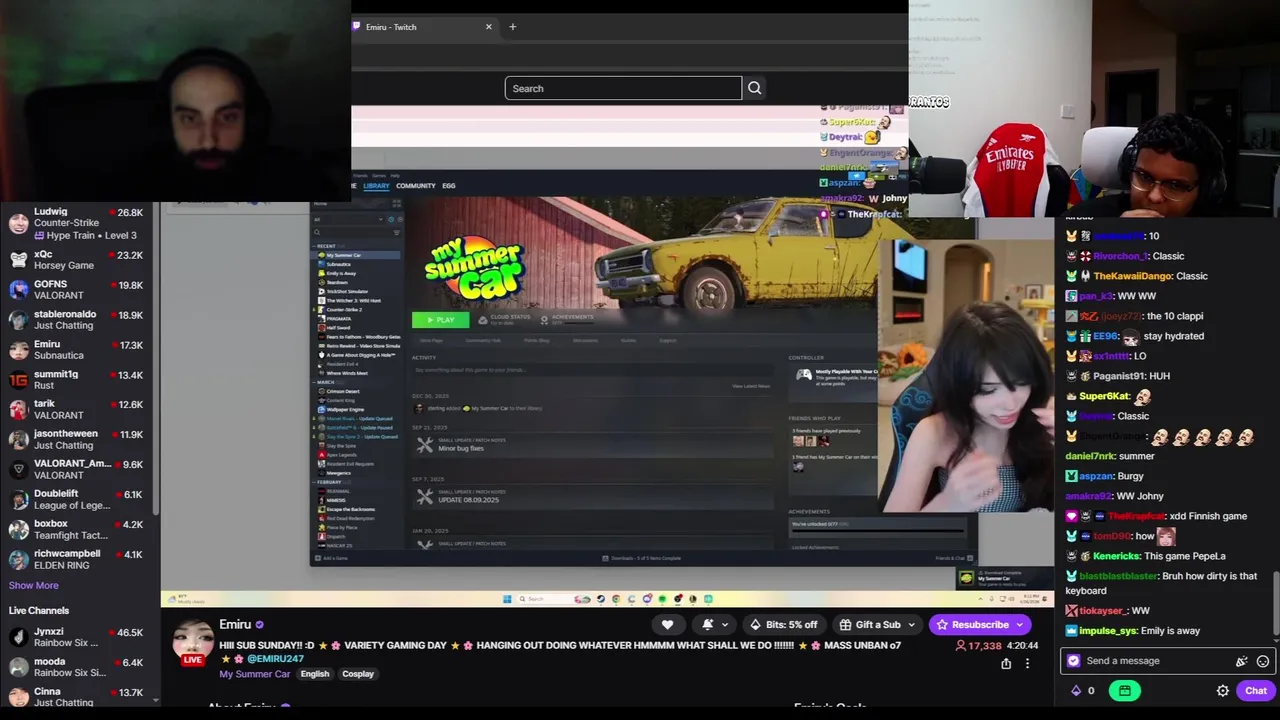Open mooda live channel
The width and height of the screenshot is (1280, 720).
click(x=78, y=667)
